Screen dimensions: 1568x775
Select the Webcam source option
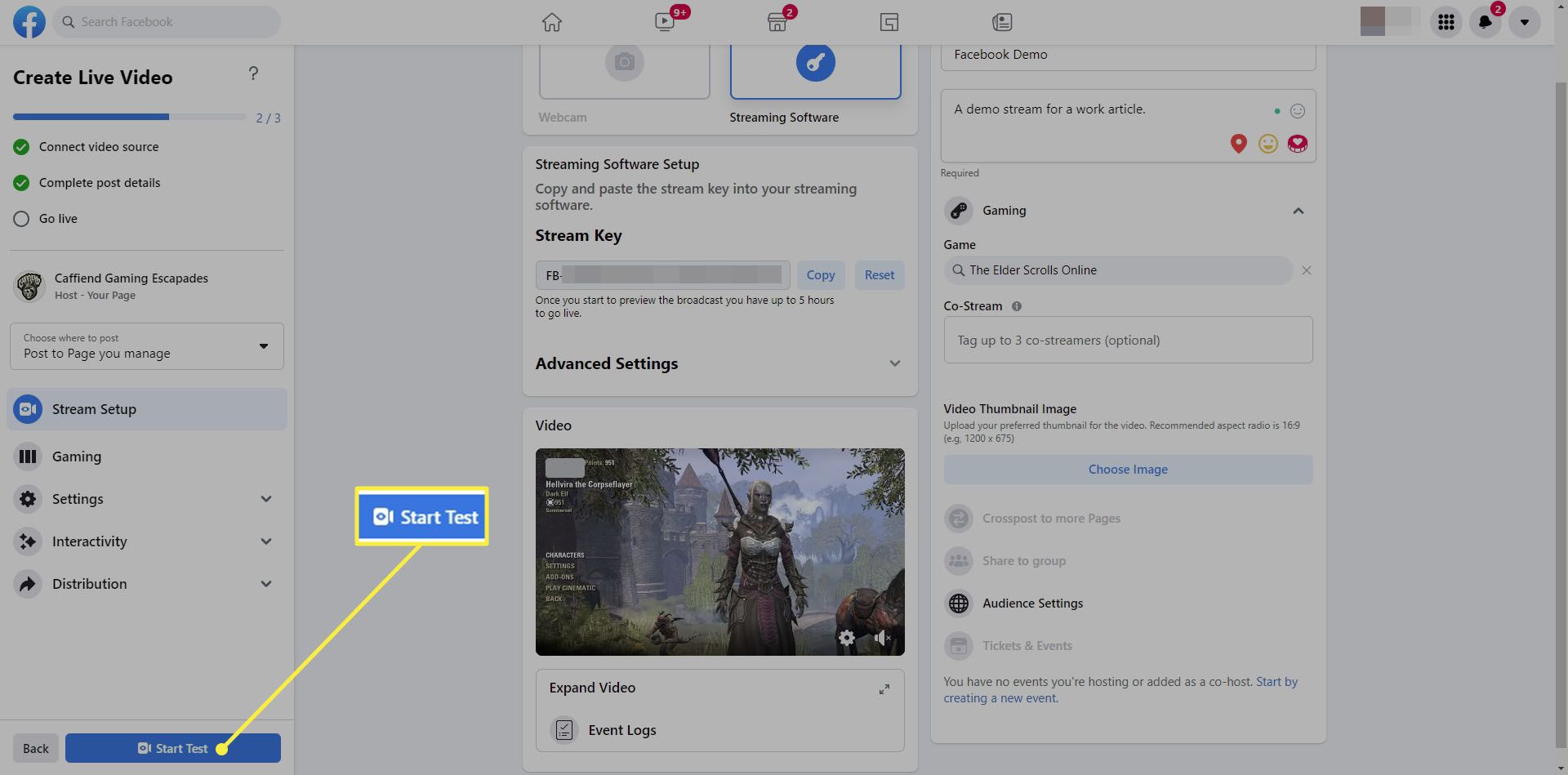click(625, 72)
